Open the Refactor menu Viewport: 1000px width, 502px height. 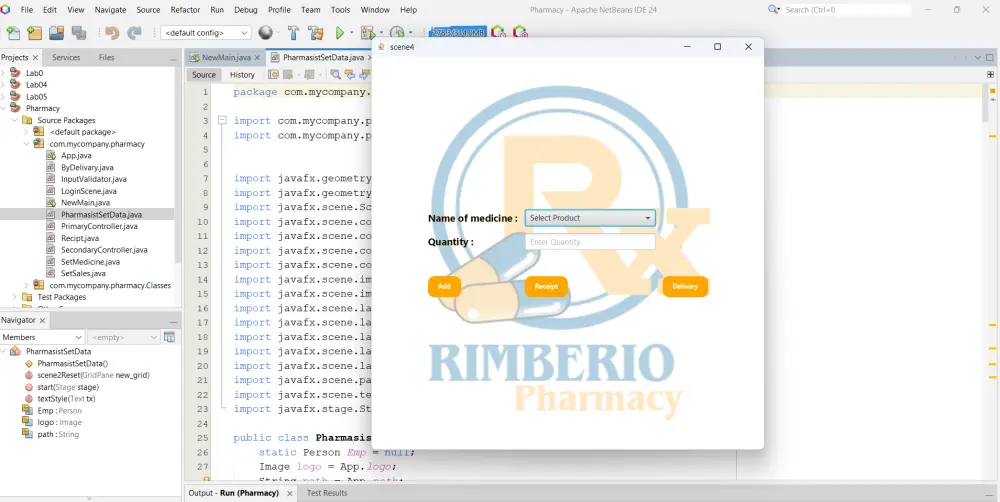point(186,10)
